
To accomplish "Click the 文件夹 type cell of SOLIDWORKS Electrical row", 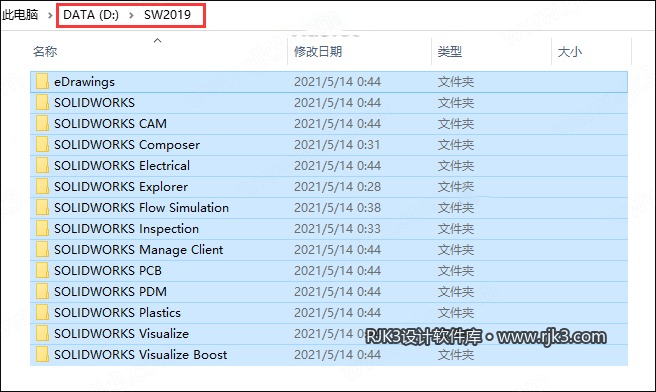I will point(456,166).
